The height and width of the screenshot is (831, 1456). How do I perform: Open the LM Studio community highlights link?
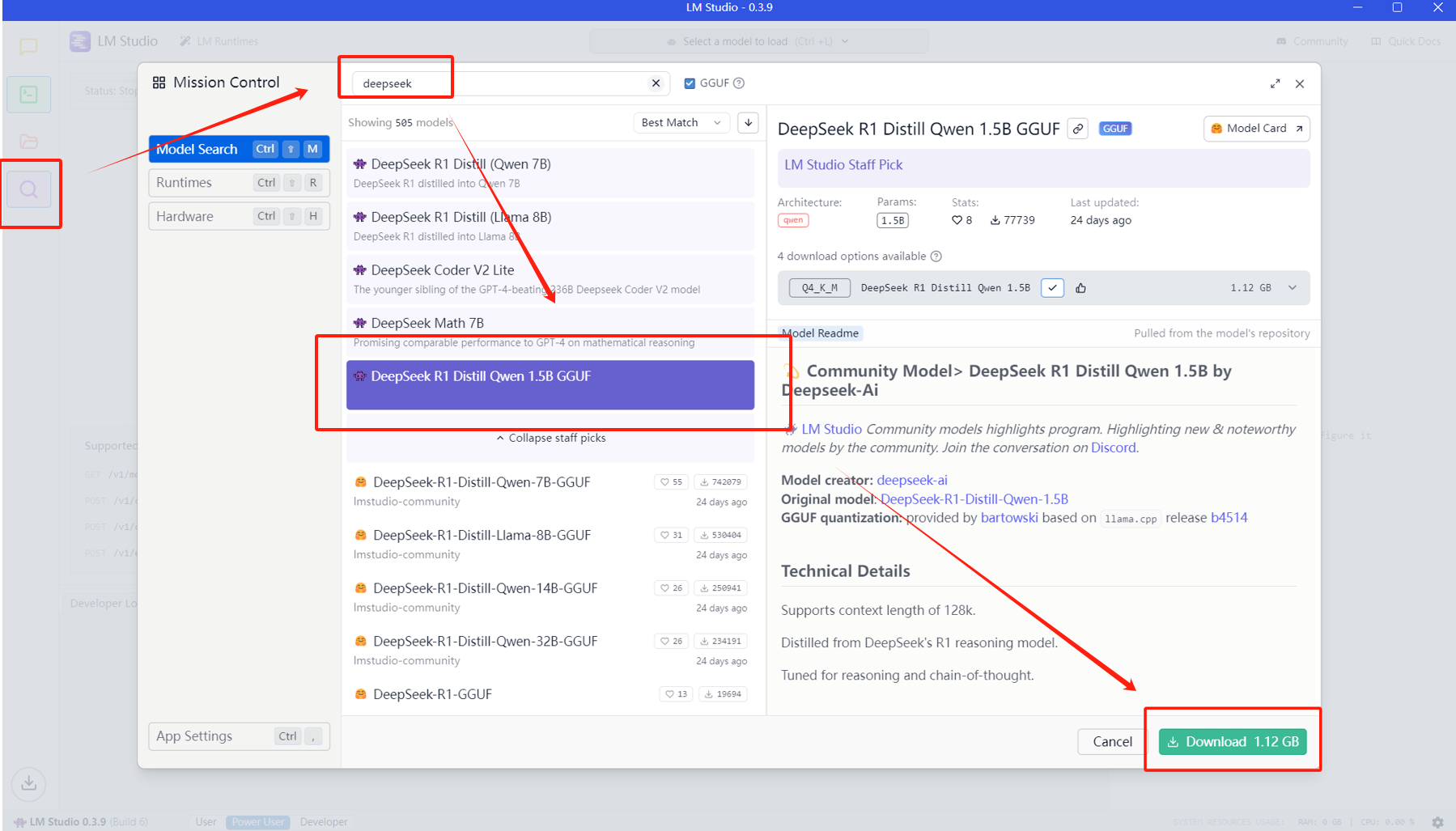click(x=831, y=430)
